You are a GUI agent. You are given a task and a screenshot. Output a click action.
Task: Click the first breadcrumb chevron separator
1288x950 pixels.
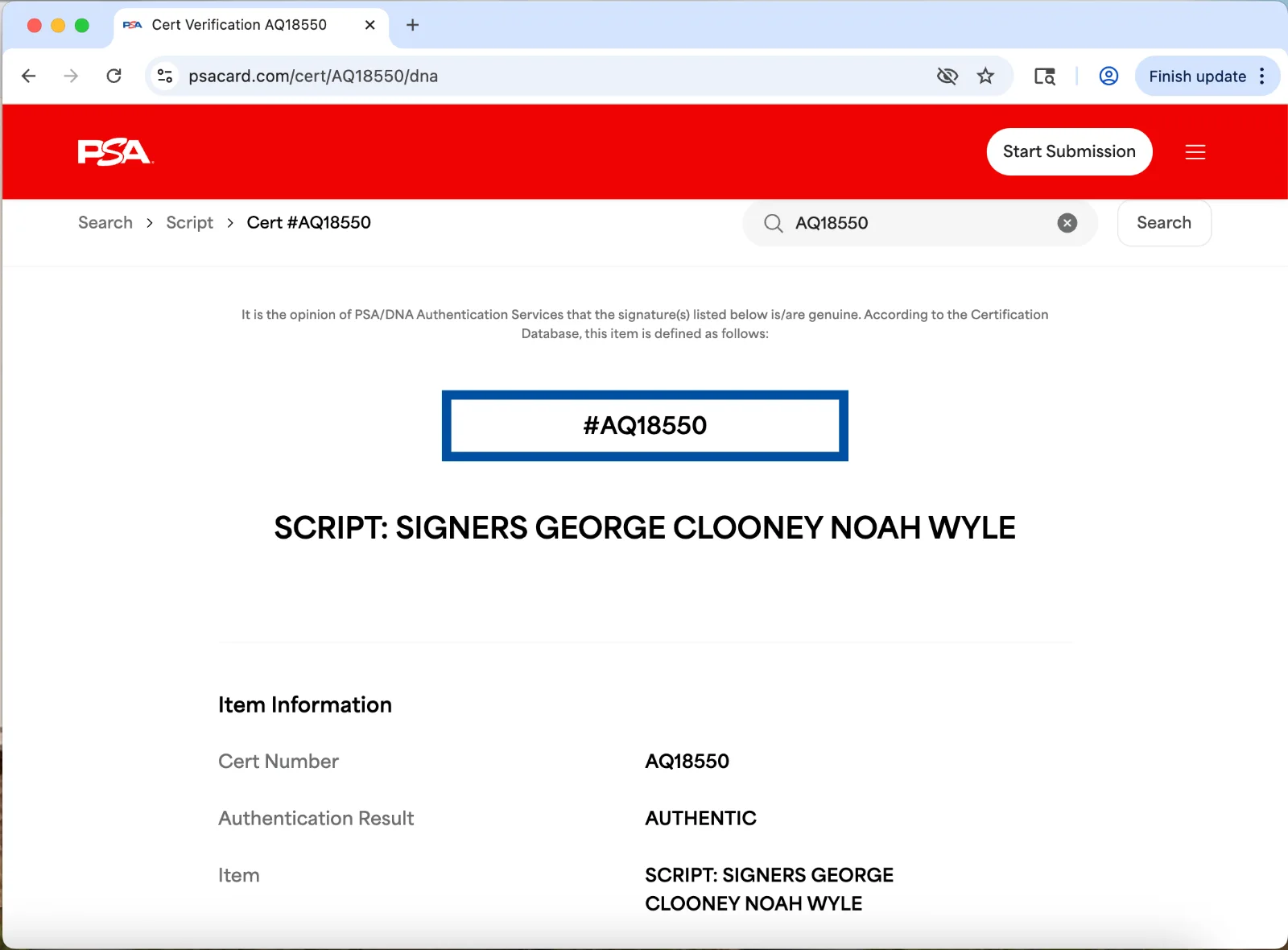(150, 223)
